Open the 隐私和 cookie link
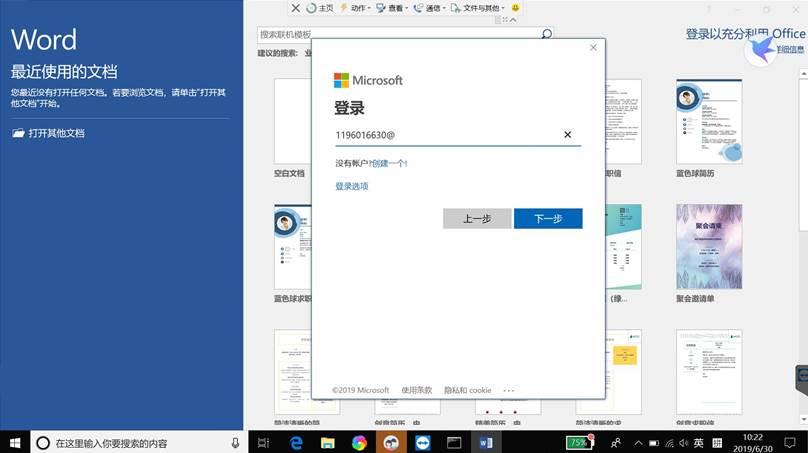The image size is (808, 453). pos(468,390)
